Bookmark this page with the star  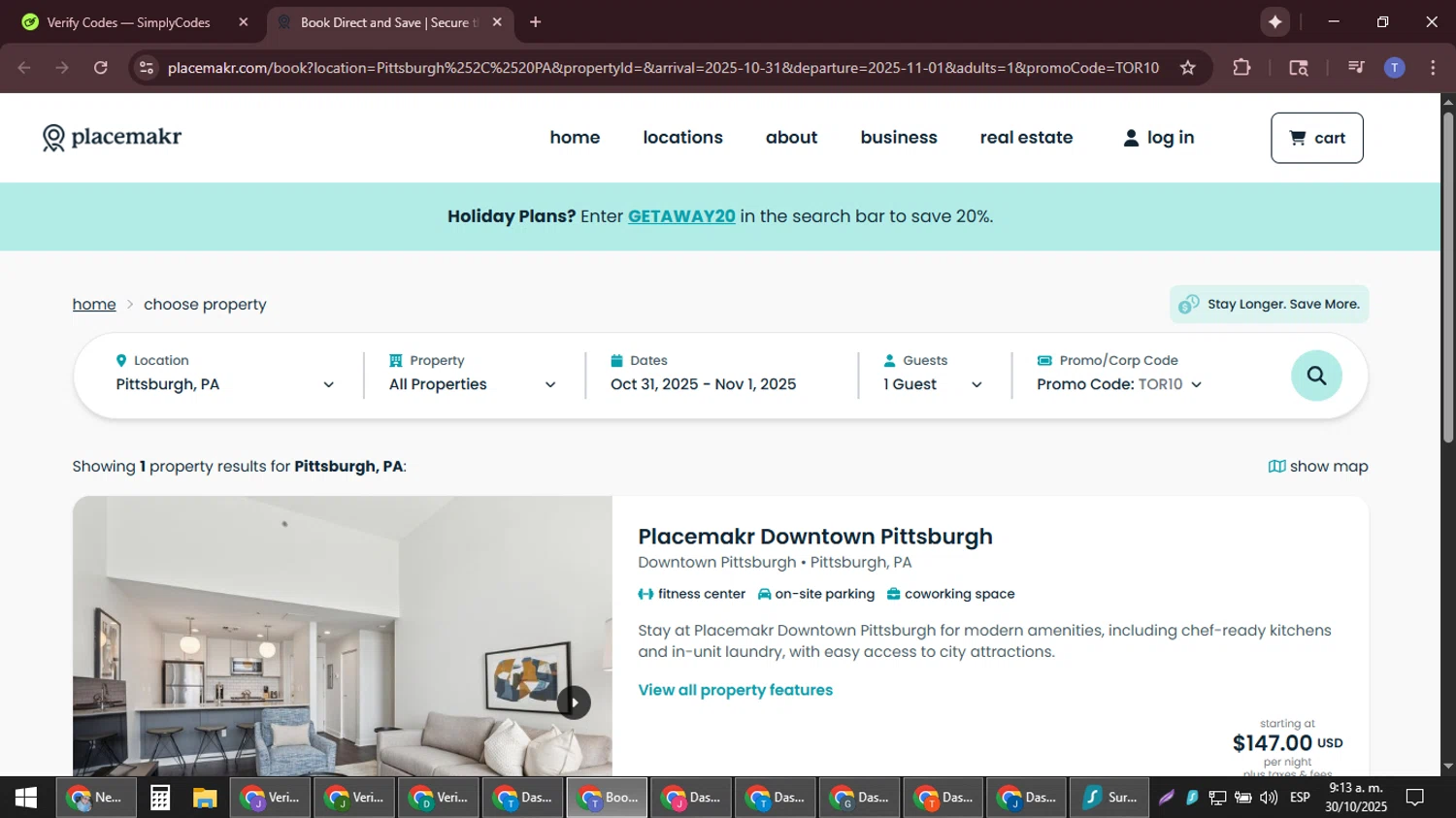(x=1187, y=67)
